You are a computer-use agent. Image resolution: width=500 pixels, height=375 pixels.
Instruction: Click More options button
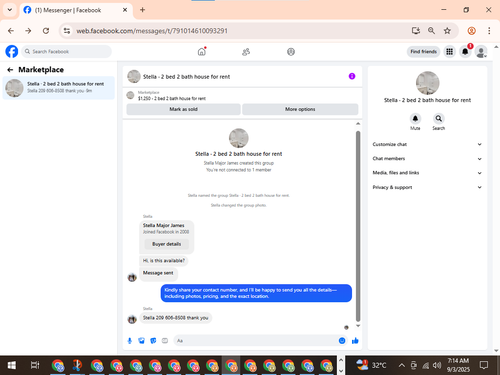300,109
